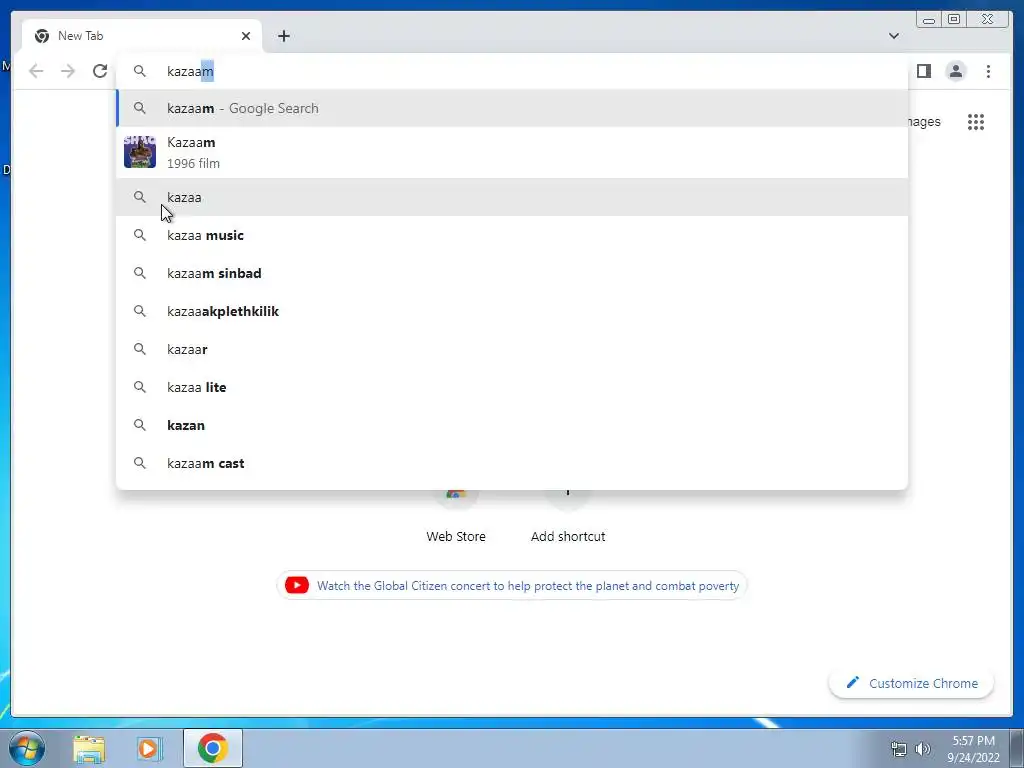The height and width of the screenshot is (768, 1024).
Task: Open the Windows Start menu
Action: [x=27, y=748]
